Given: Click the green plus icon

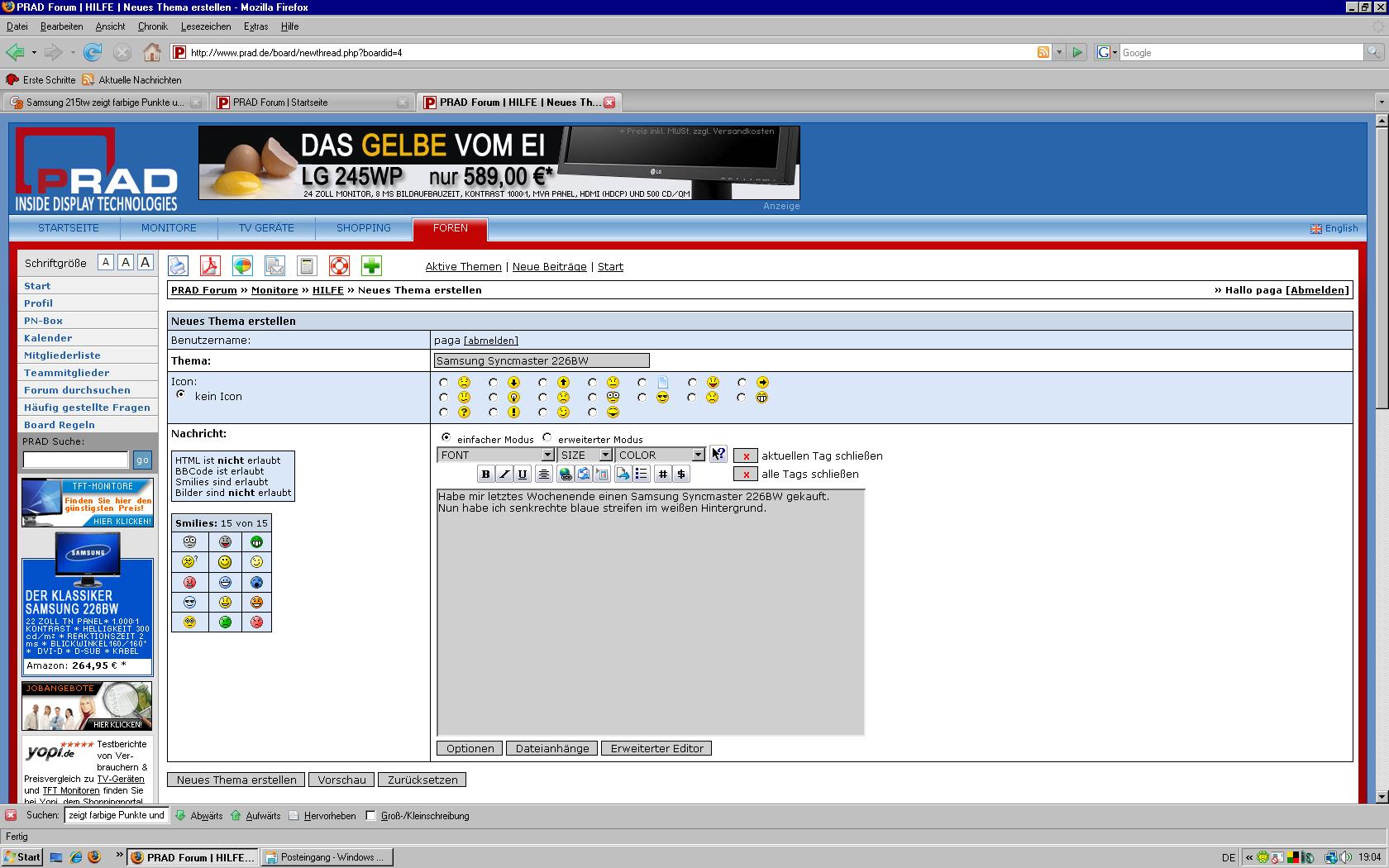Looking at the screenshot, I should pos(371,265).
